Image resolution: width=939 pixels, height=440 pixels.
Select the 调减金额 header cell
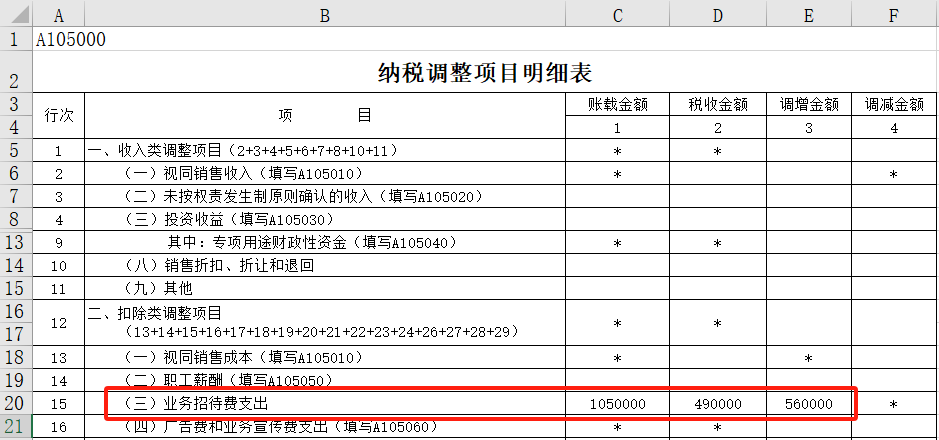pyautogui.click(x=894, y=105)
